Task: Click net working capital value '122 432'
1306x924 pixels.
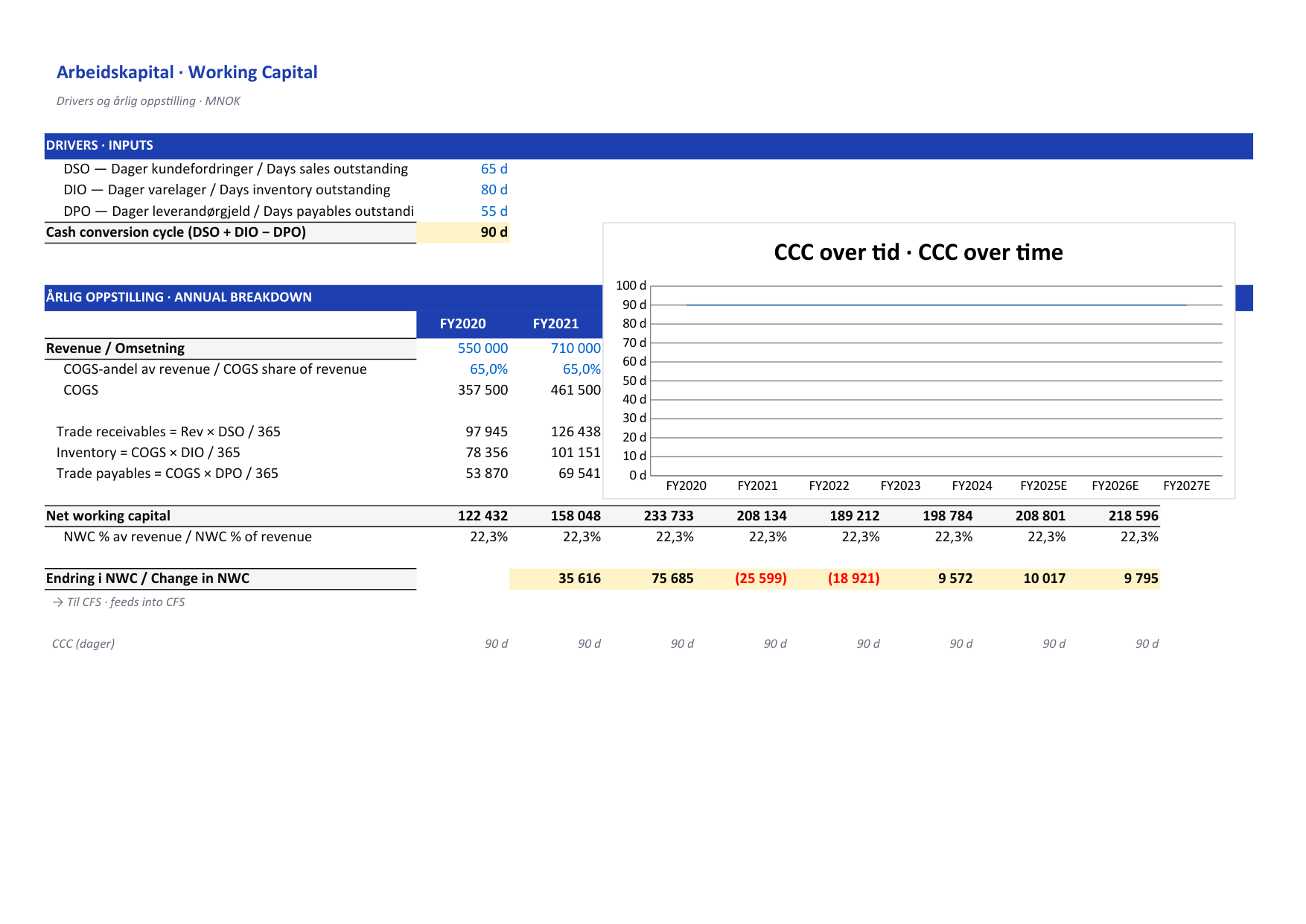Action: (x=482, y=516)
